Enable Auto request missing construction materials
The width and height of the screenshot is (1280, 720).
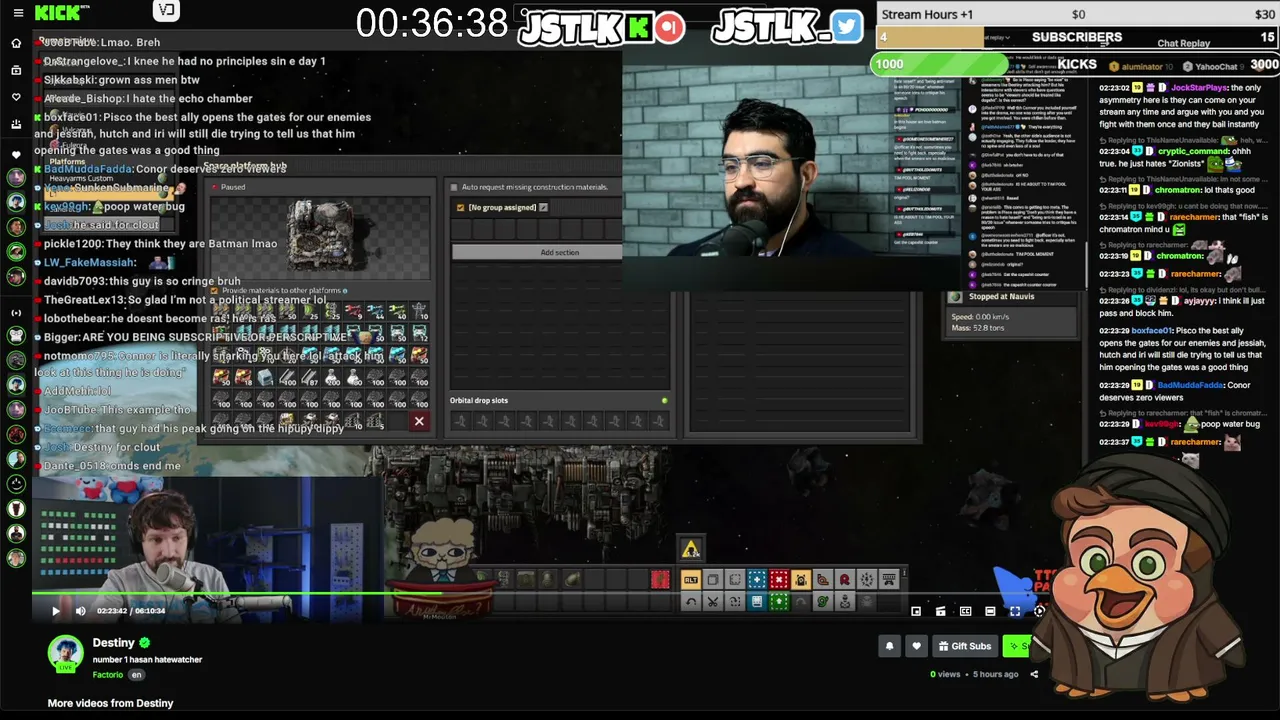(x=454, y=187)
